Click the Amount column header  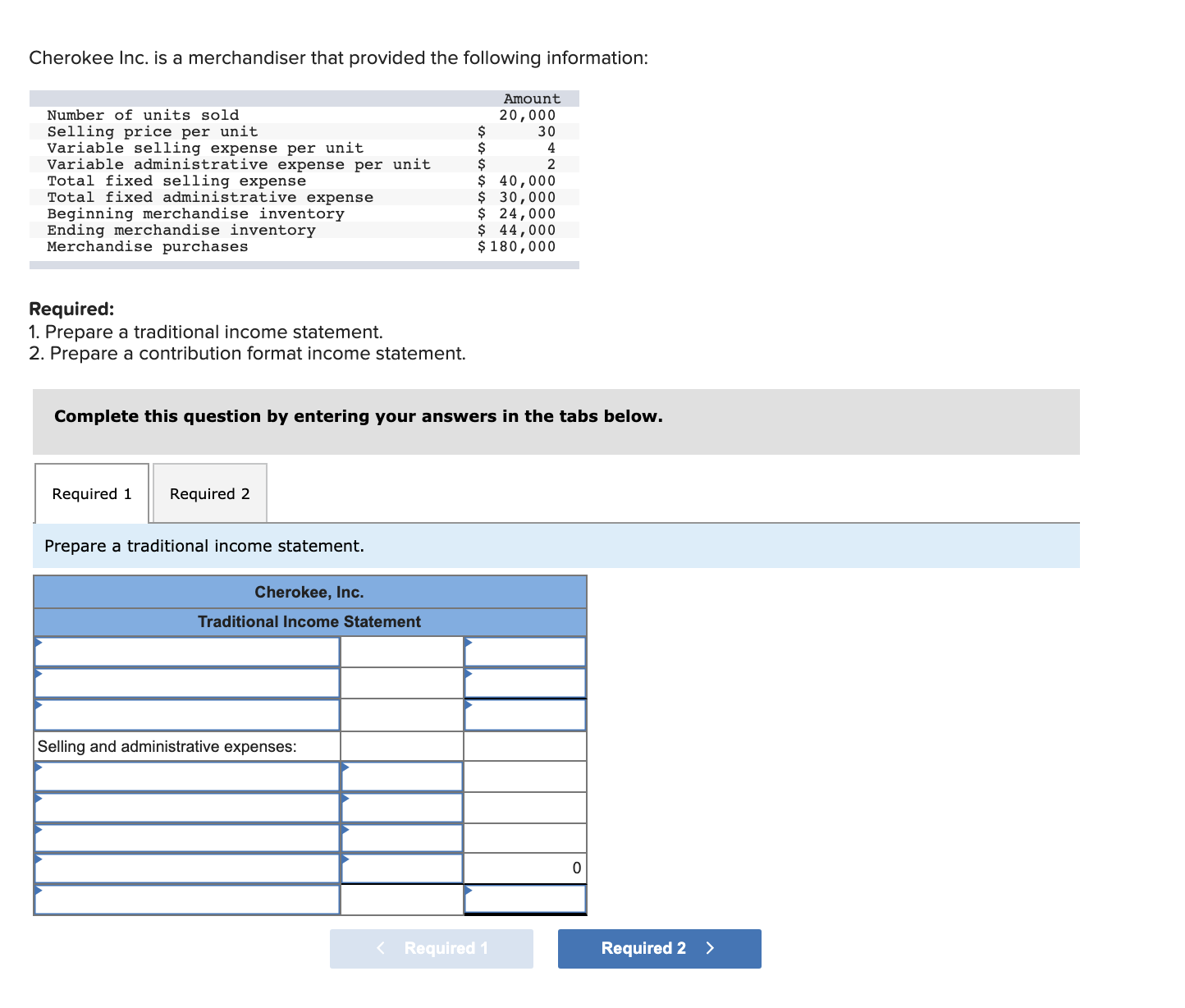pyautogui.click(x=532, y=99)
